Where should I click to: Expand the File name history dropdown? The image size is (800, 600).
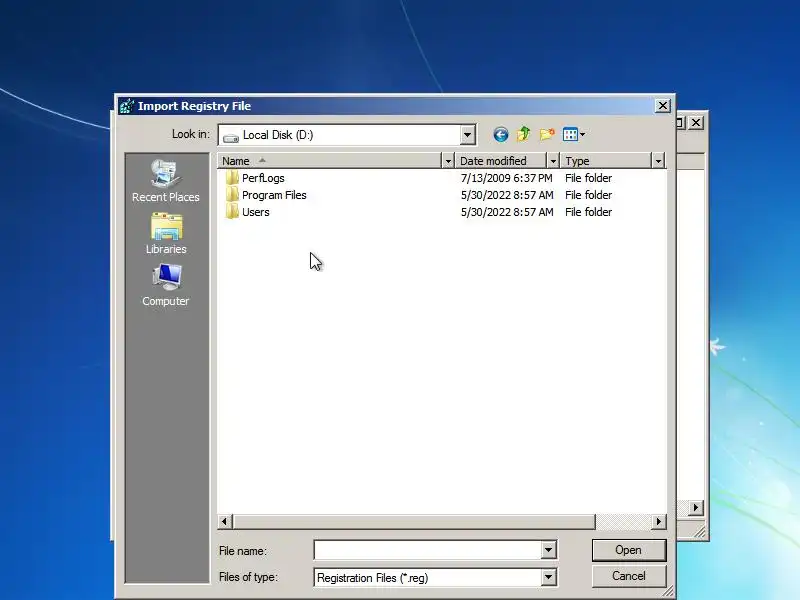[x=548, y=550]
